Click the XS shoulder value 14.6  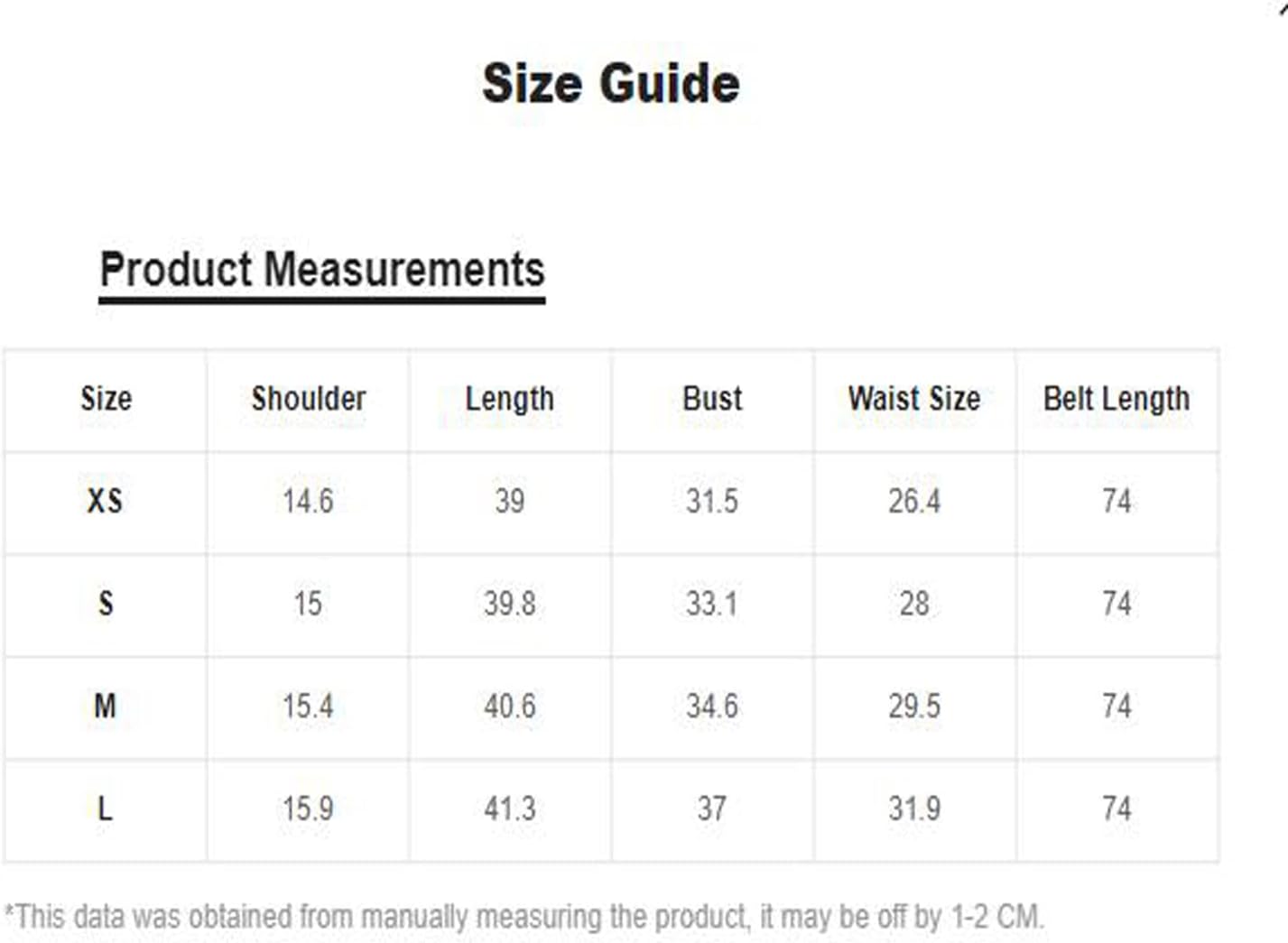308,501
